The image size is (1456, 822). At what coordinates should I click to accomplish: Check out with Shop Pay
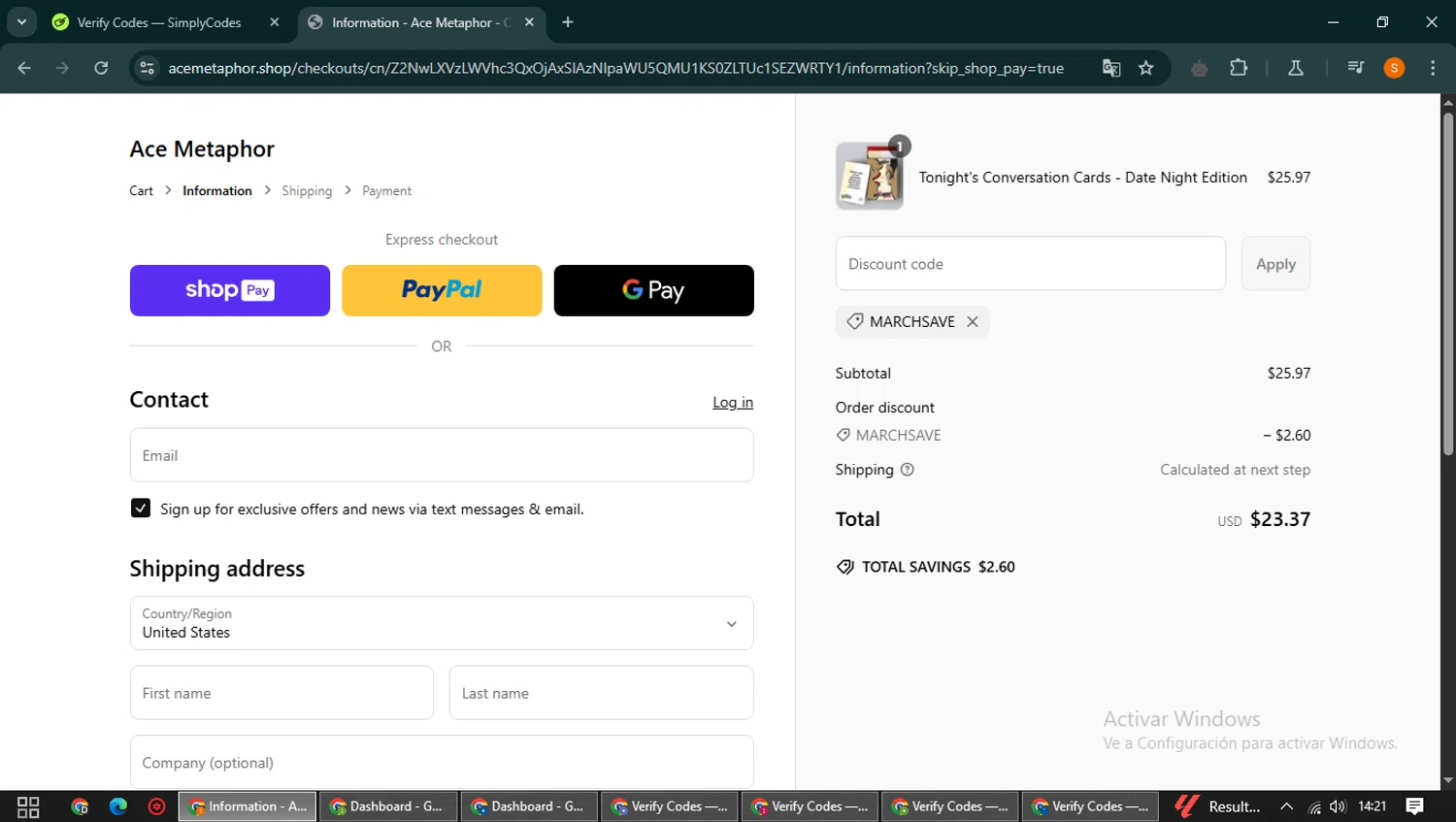230,290
